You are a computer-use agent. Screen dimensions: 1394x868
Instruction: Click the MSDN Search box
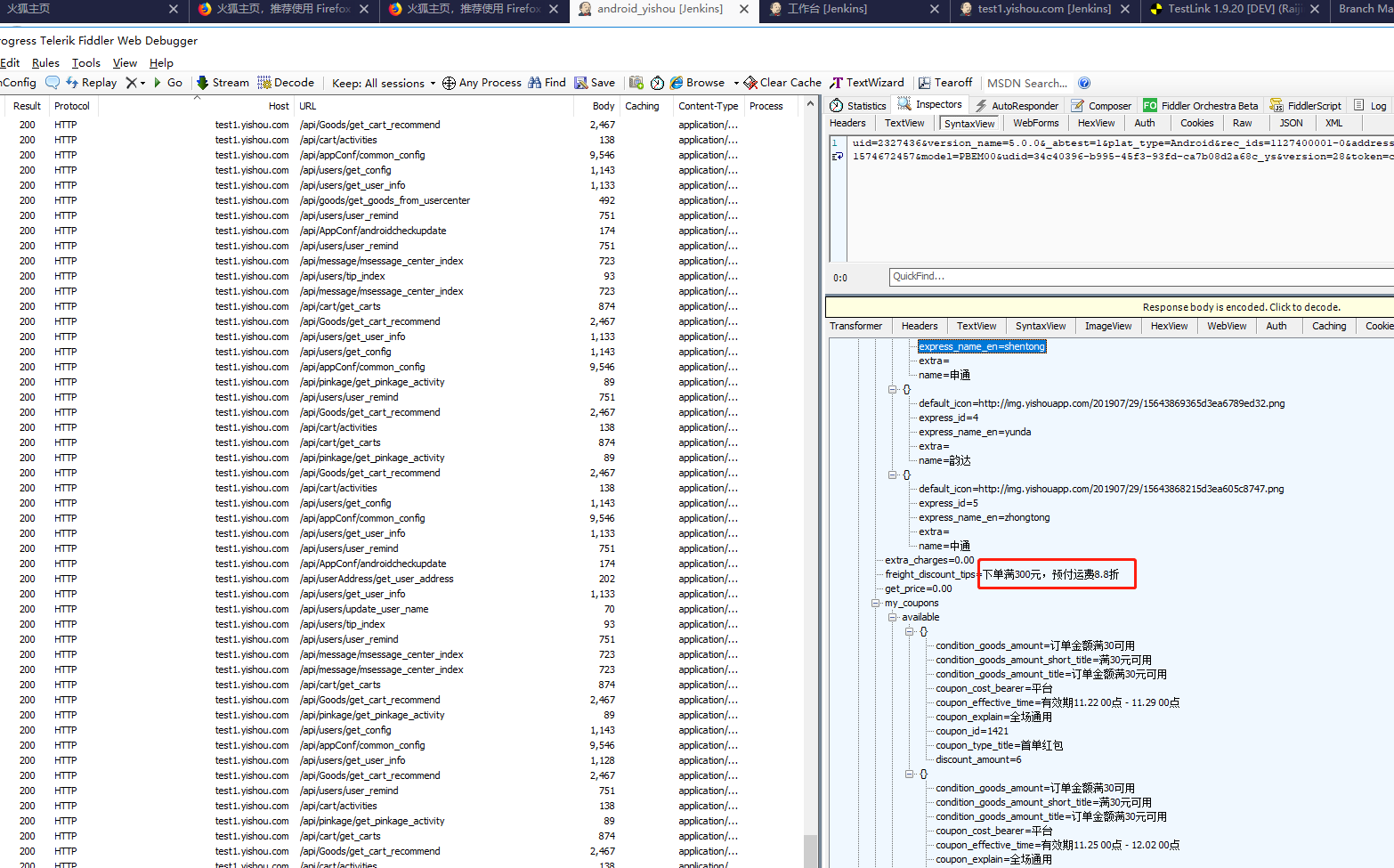coord(1027,83)
